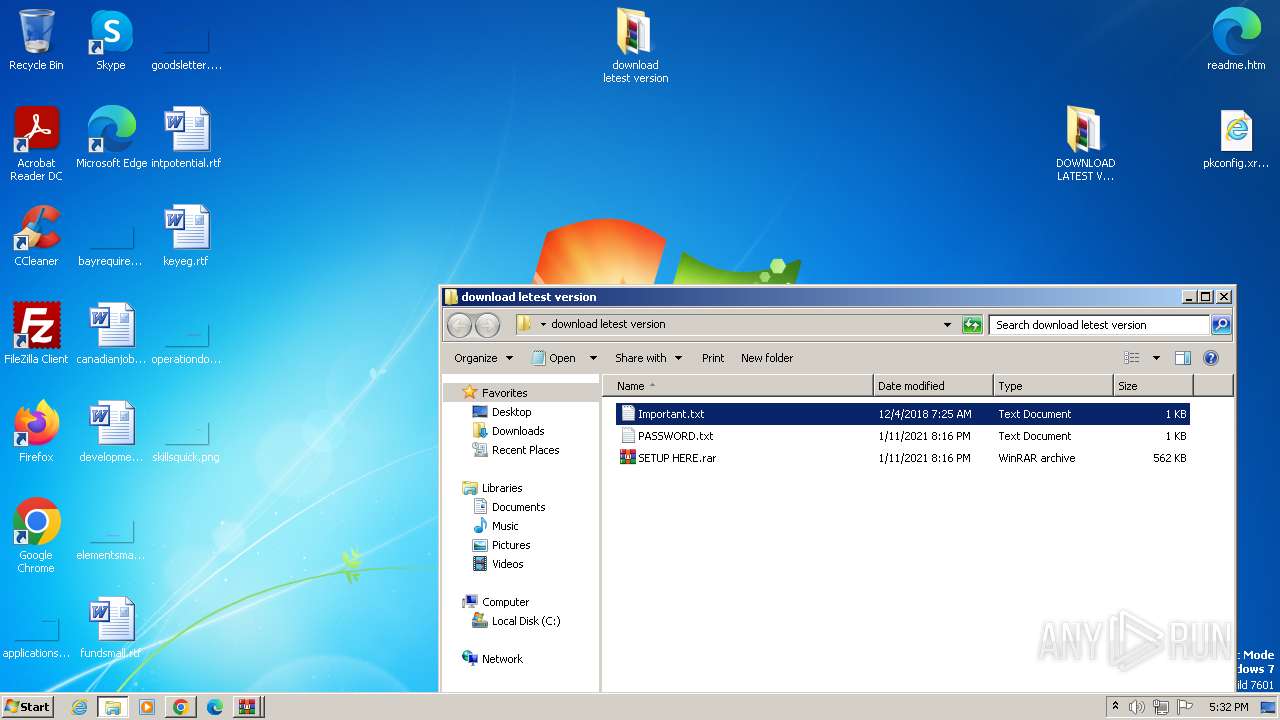Click Chrome icon in taskbar
The width and height of the screenshot is (1280, 720).
(180, 707)
